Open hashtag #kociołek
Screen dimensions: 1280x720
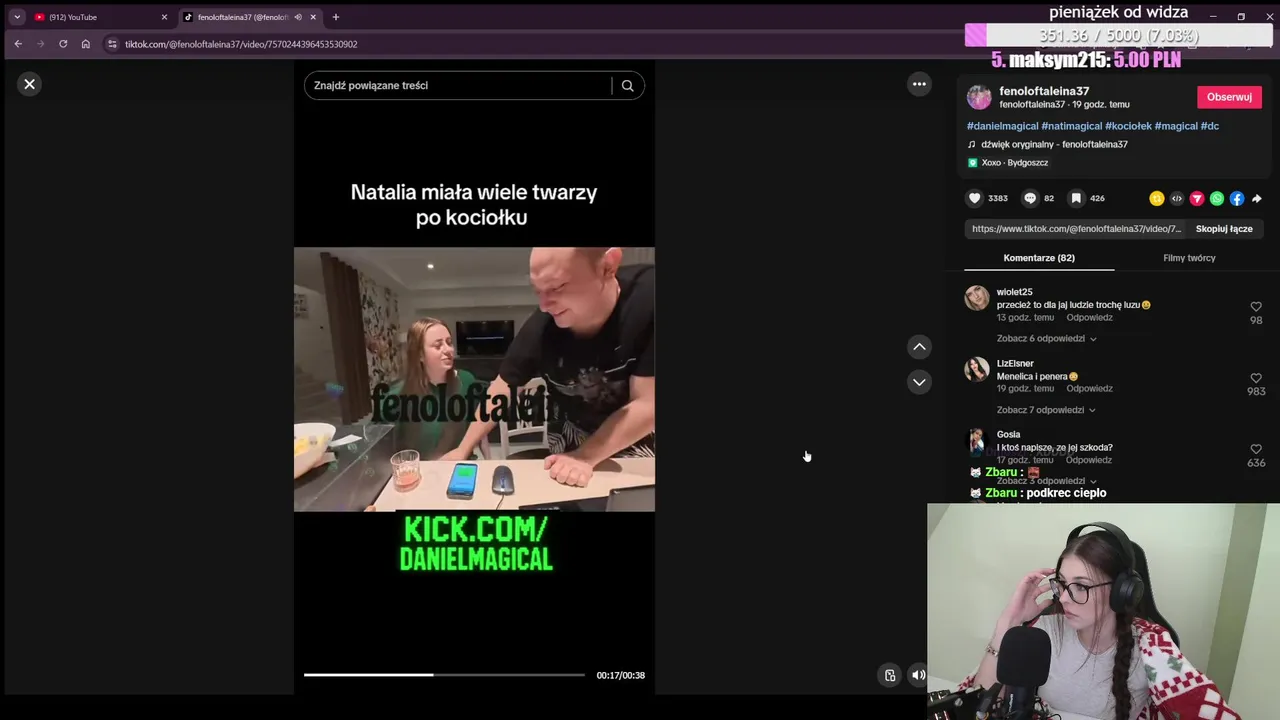click(1128, 126)
